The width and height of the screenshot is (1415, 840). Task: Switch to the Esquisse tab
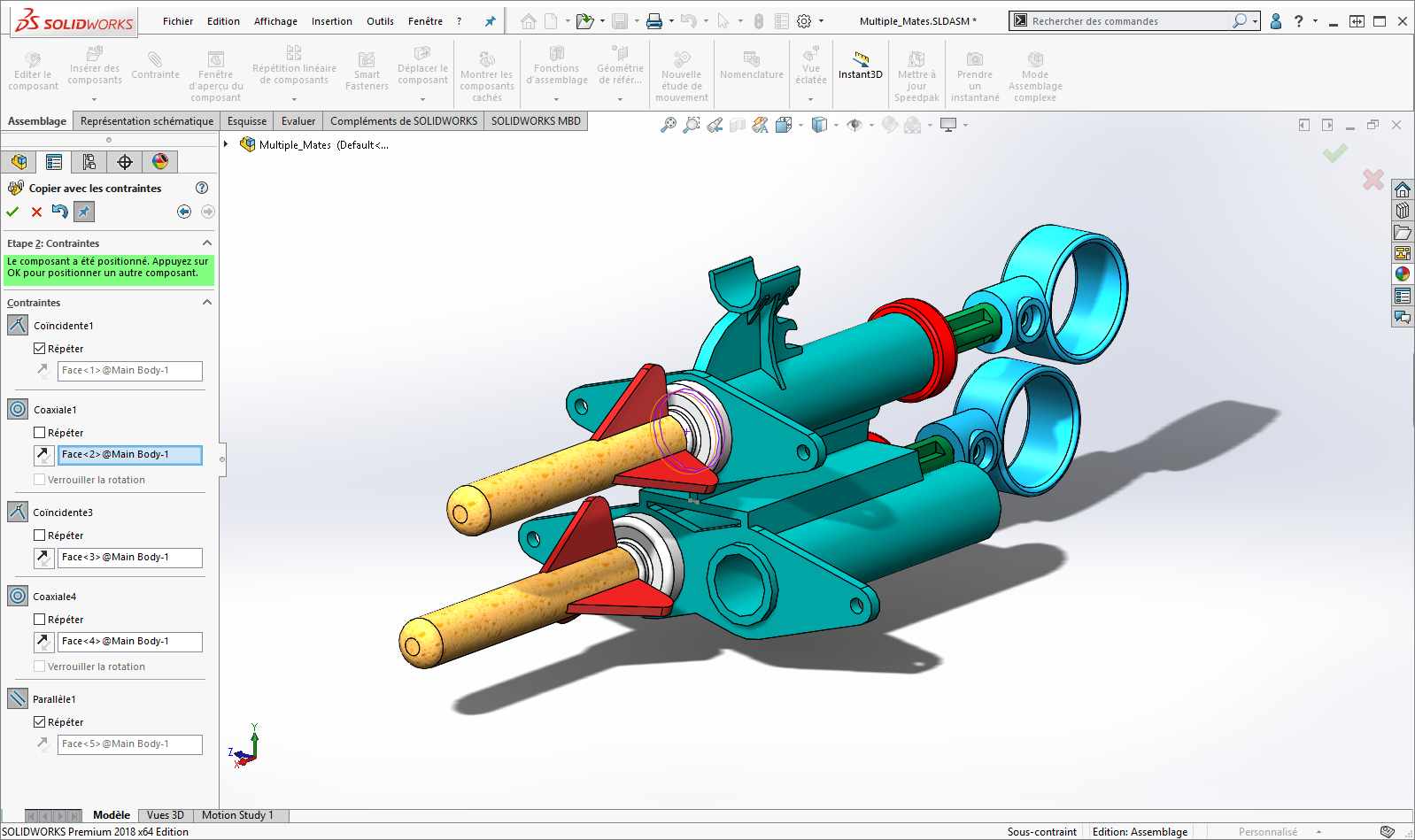coord(247,121)
